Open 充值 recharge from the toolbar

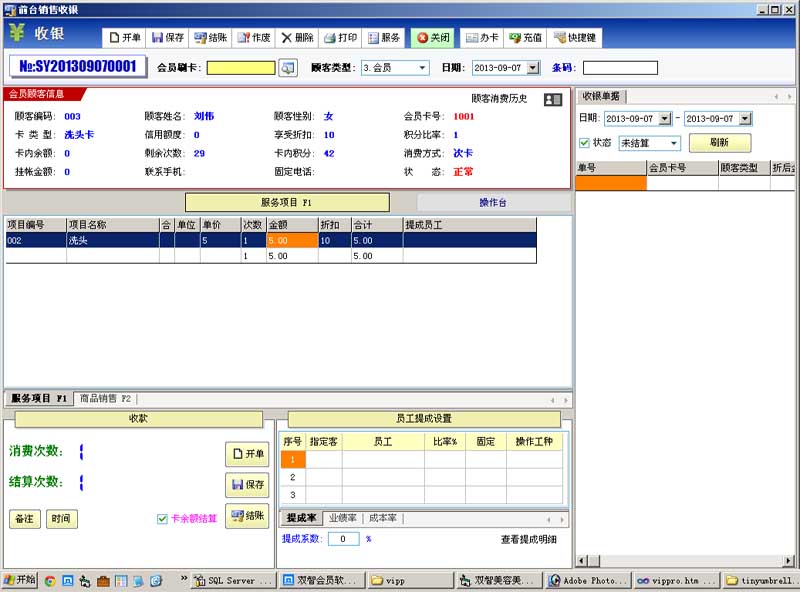pyautogui.click(x=526, y=38)
